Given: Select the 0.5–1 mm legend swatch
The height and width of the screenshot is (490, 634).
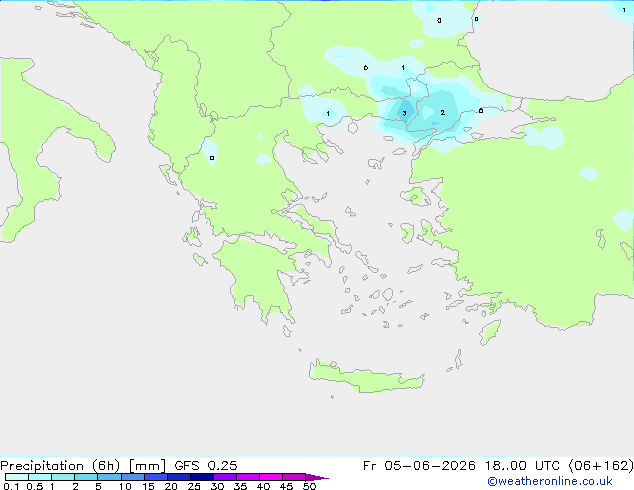Looking at the screenshot, I should [40, 477].
